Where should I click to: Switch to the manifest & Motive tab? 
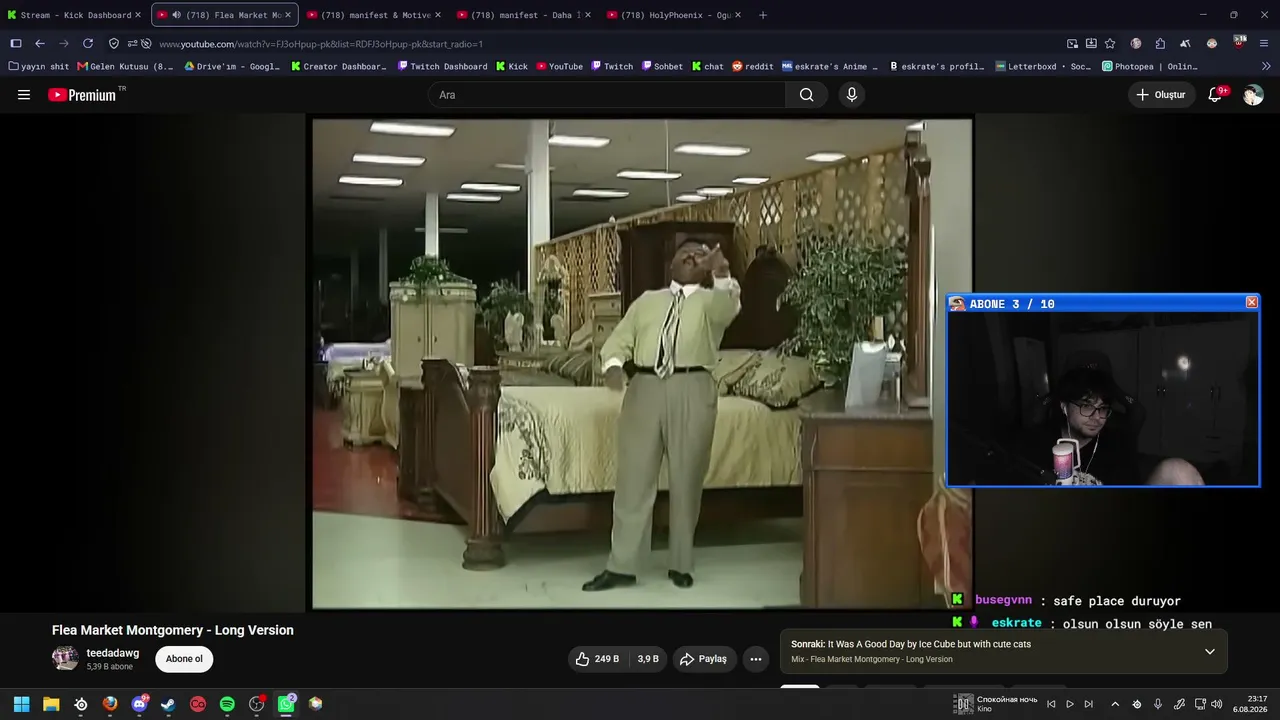click(x=374, y=15)
